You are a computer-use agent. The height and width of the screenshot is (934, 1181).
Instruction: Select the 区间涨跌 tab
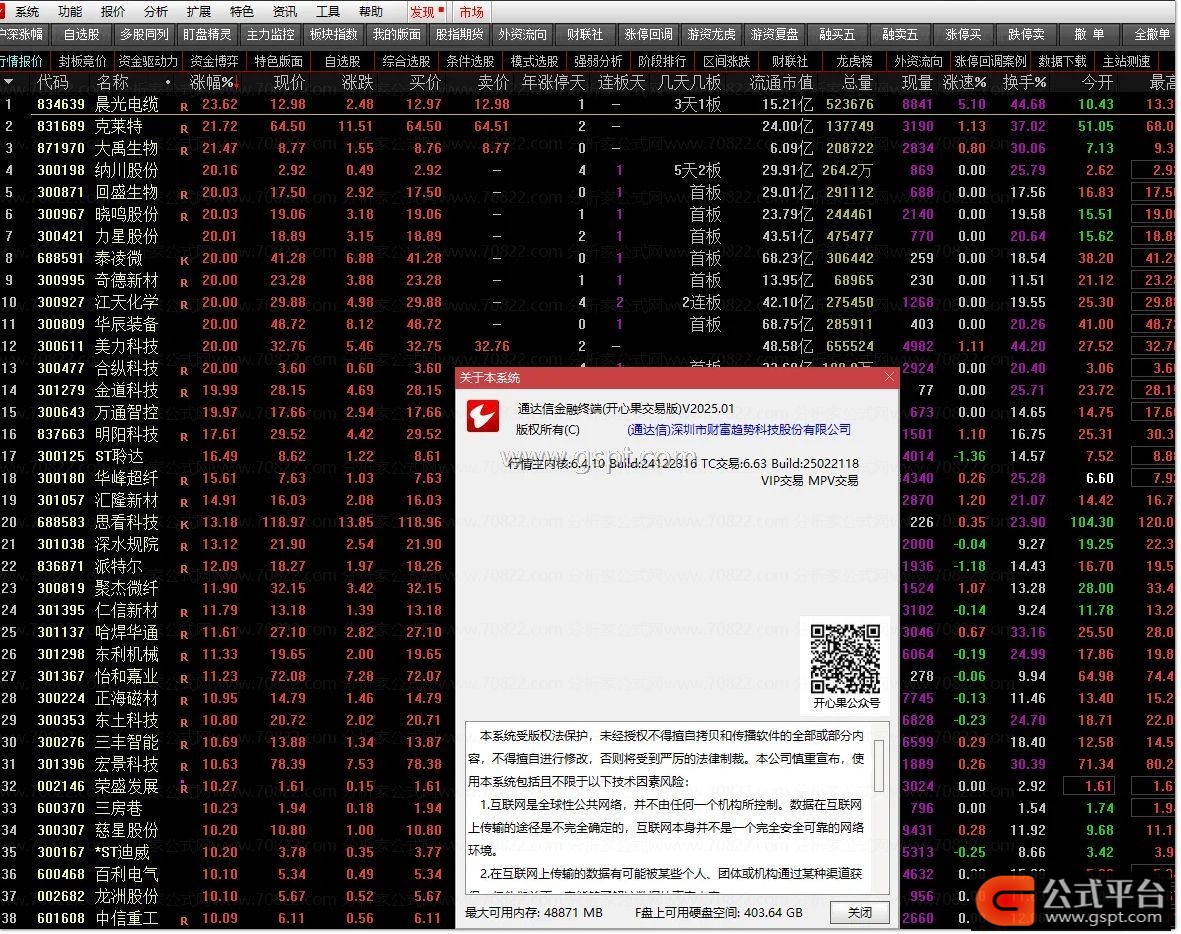click(726, 61)
